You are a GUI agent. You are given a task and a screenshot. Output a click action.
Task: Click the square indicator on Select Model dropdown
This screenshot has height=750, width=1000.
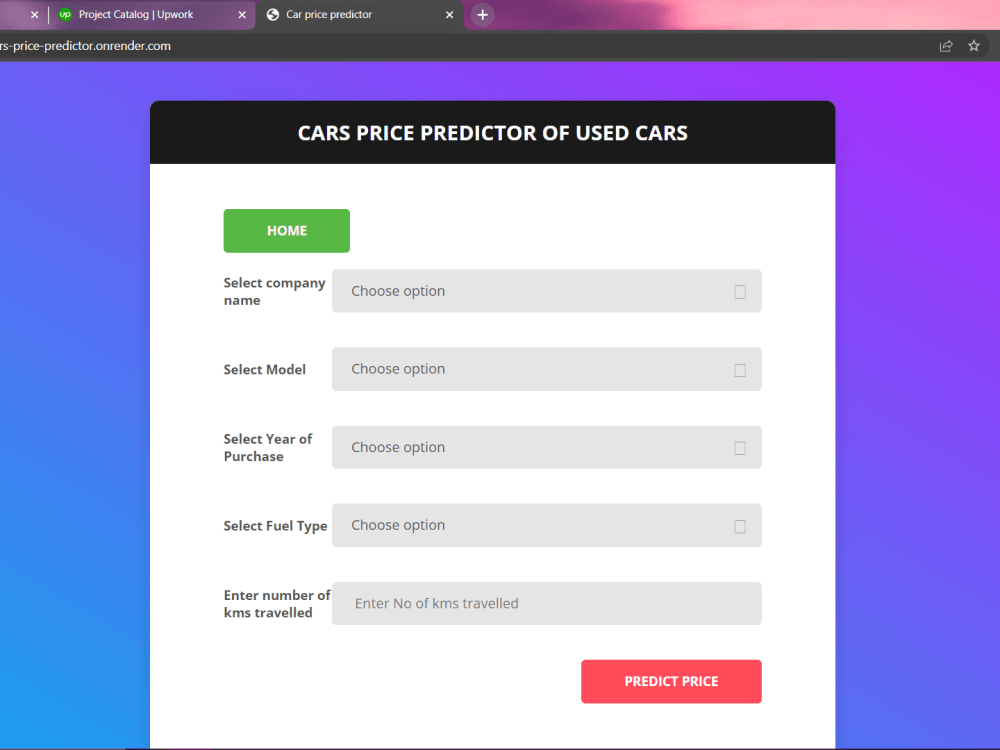[740, 369]
